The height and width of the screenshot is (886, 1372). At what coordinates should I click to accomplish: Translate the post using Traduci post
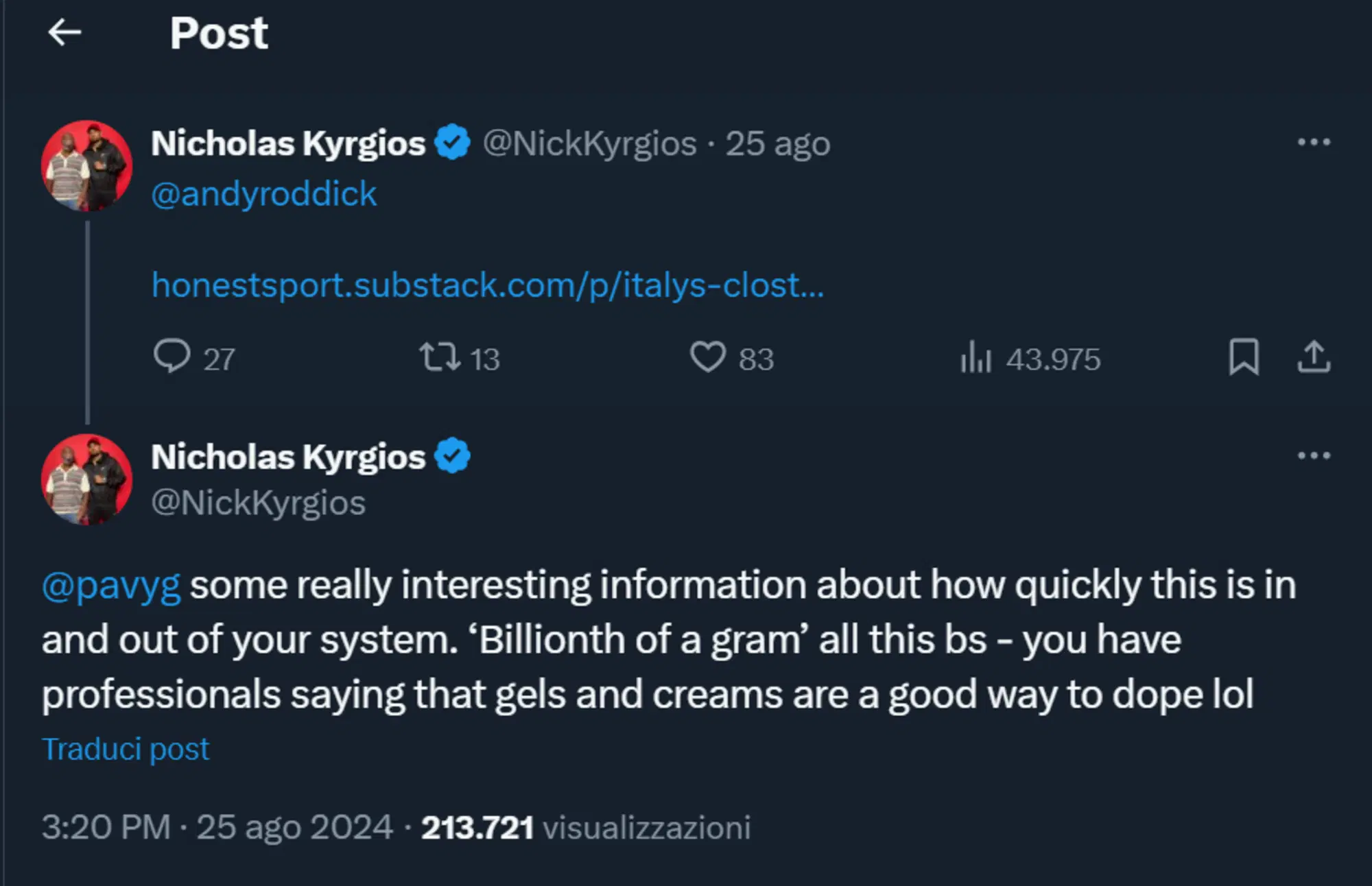(126, 747)
